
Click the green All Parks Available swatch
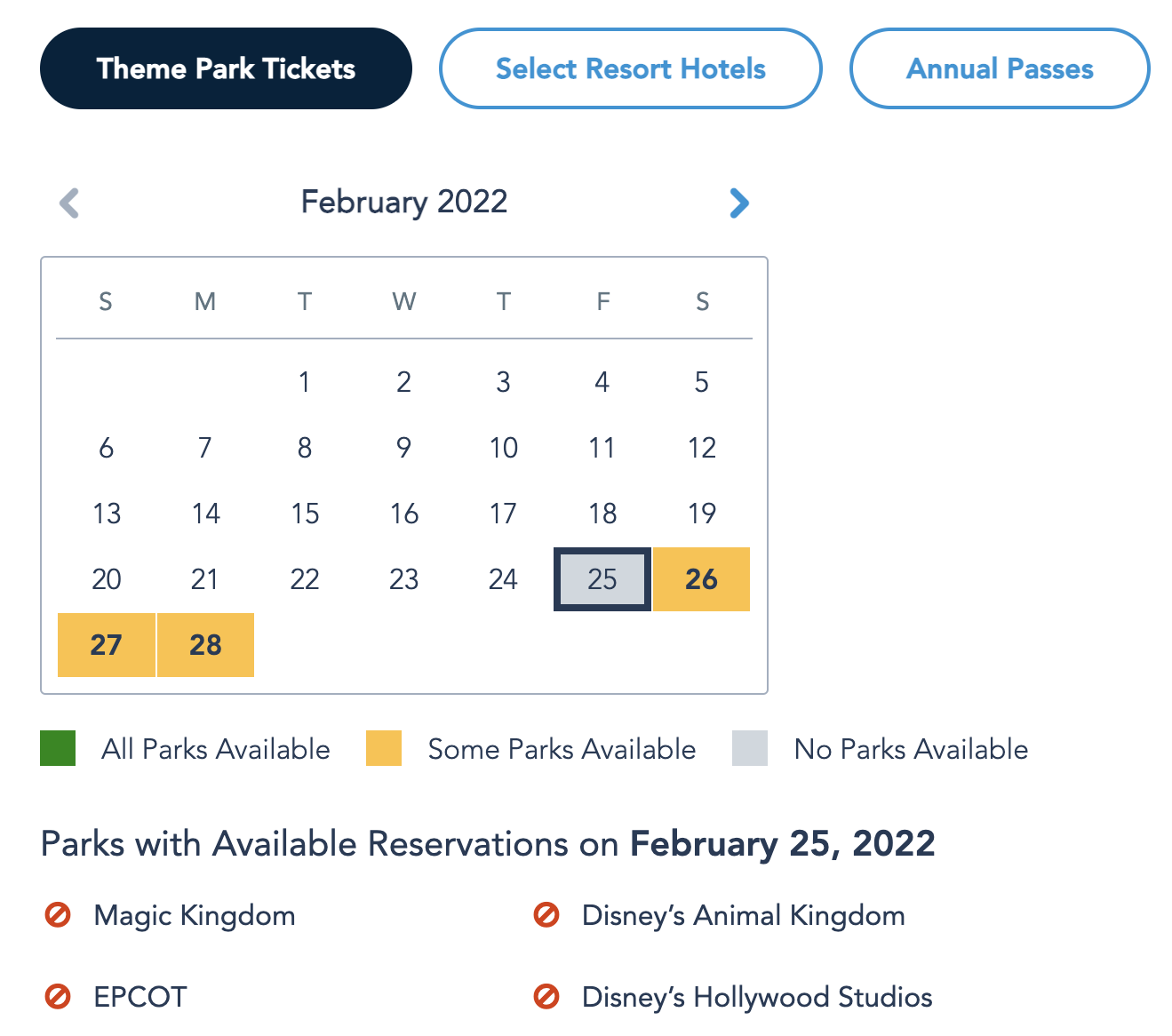pos(58,748)
